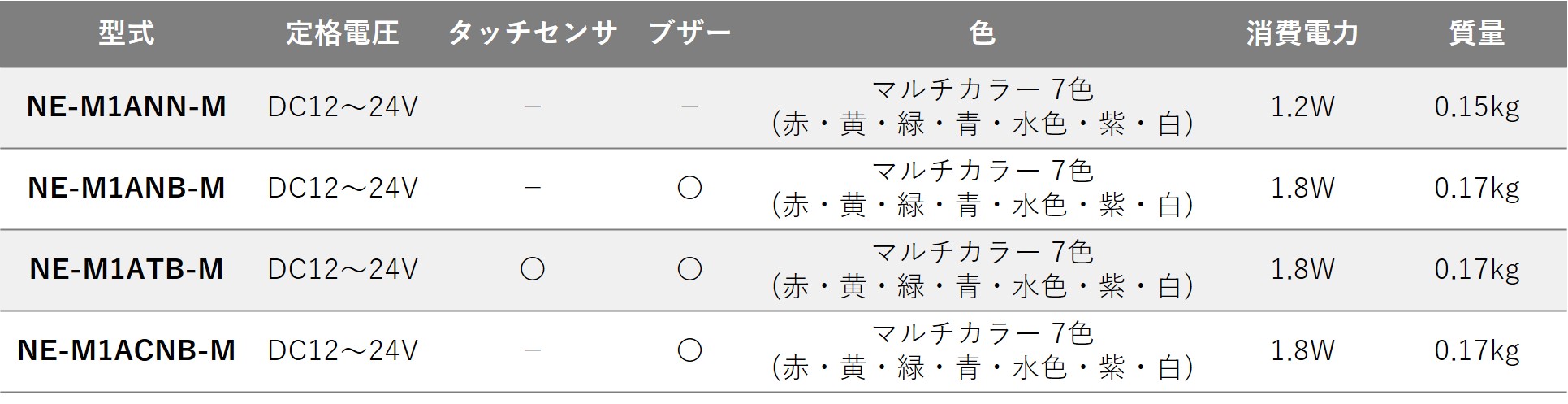
Task: Select the 質量 column header
Action: (1476, 33)
